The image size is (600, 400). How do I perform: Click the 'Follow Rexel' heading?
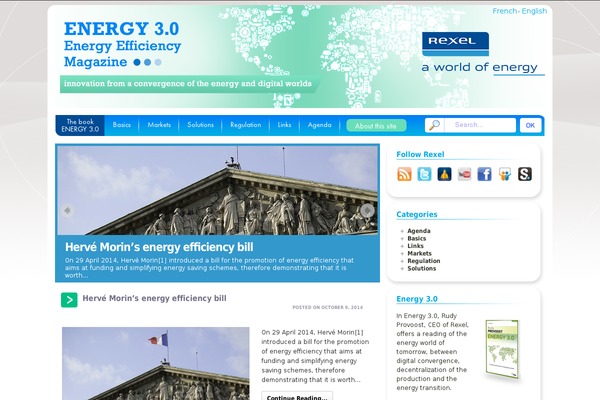[420, 155]
